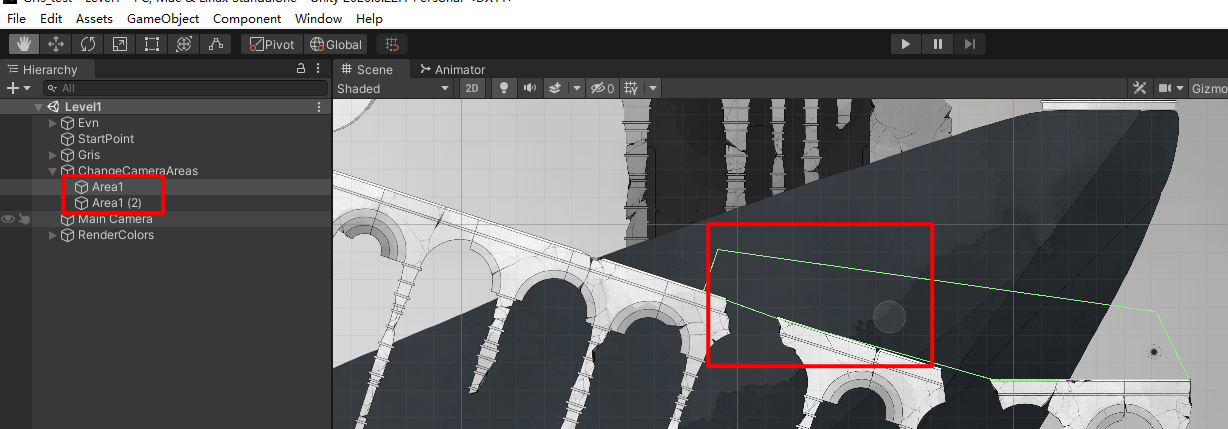Click the Hierarchy search field
The width and height of the screenshot is (1228, 429).
click(183, 88)
